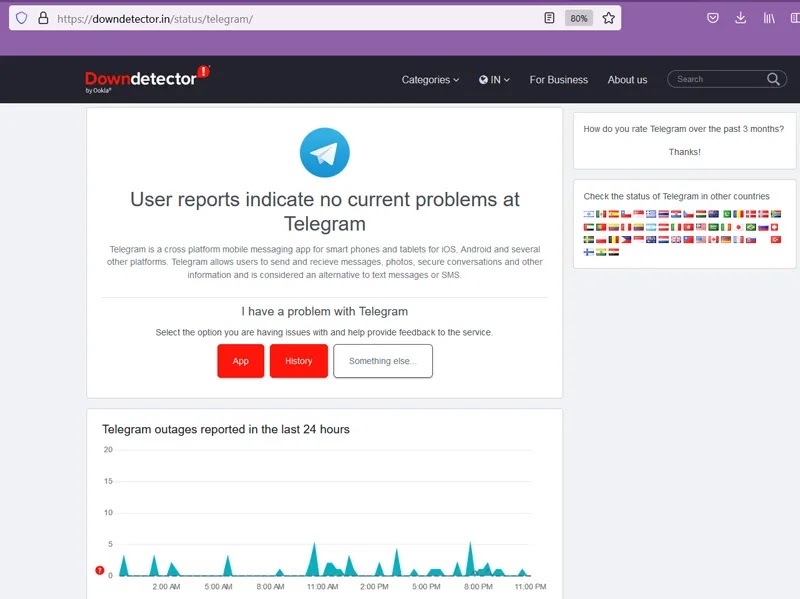800x599 pixels.
Task: Click the 'Thanks!' rating confirmation text
Action: (x=685, y=152)
